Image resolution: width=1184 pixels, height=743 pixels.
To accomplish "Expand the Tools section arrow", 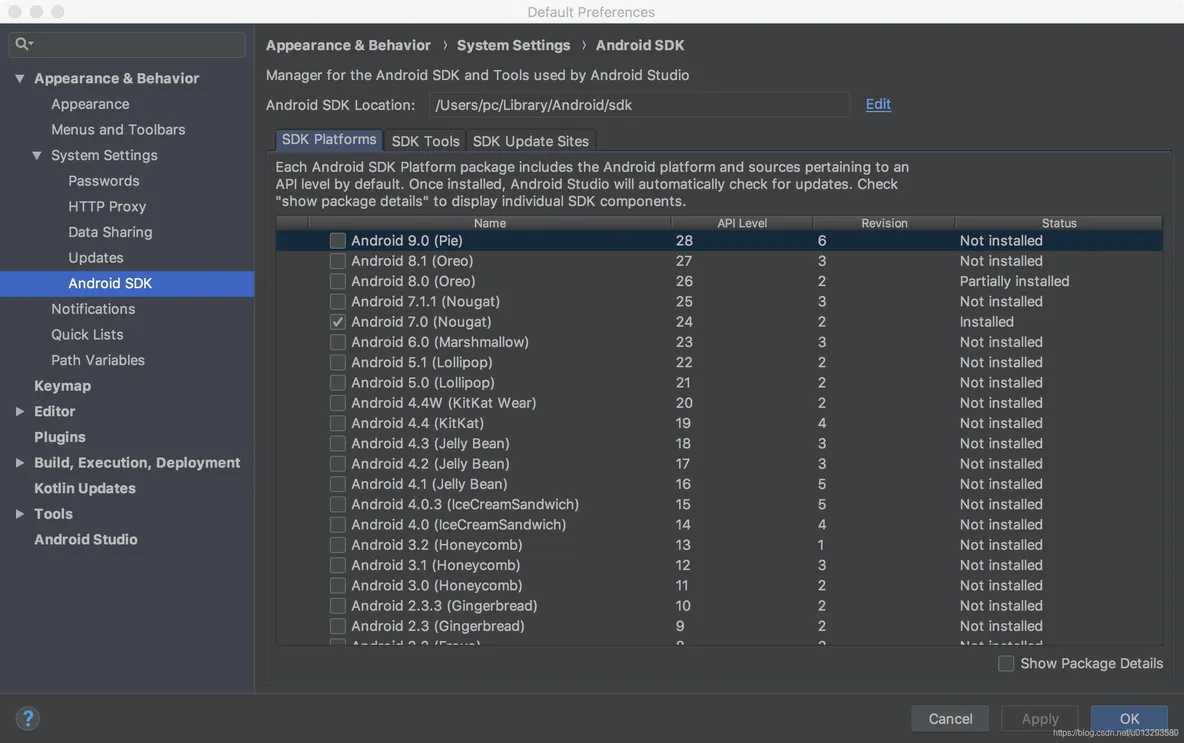I will coord(20,514).
